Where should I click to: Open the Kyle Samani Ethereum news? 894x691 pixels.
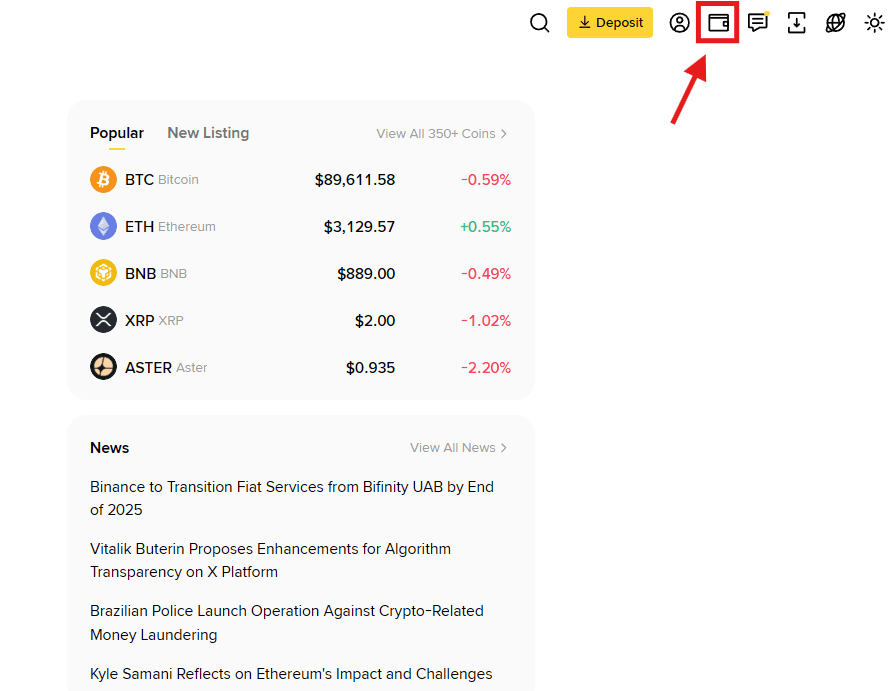coord(291,674)
